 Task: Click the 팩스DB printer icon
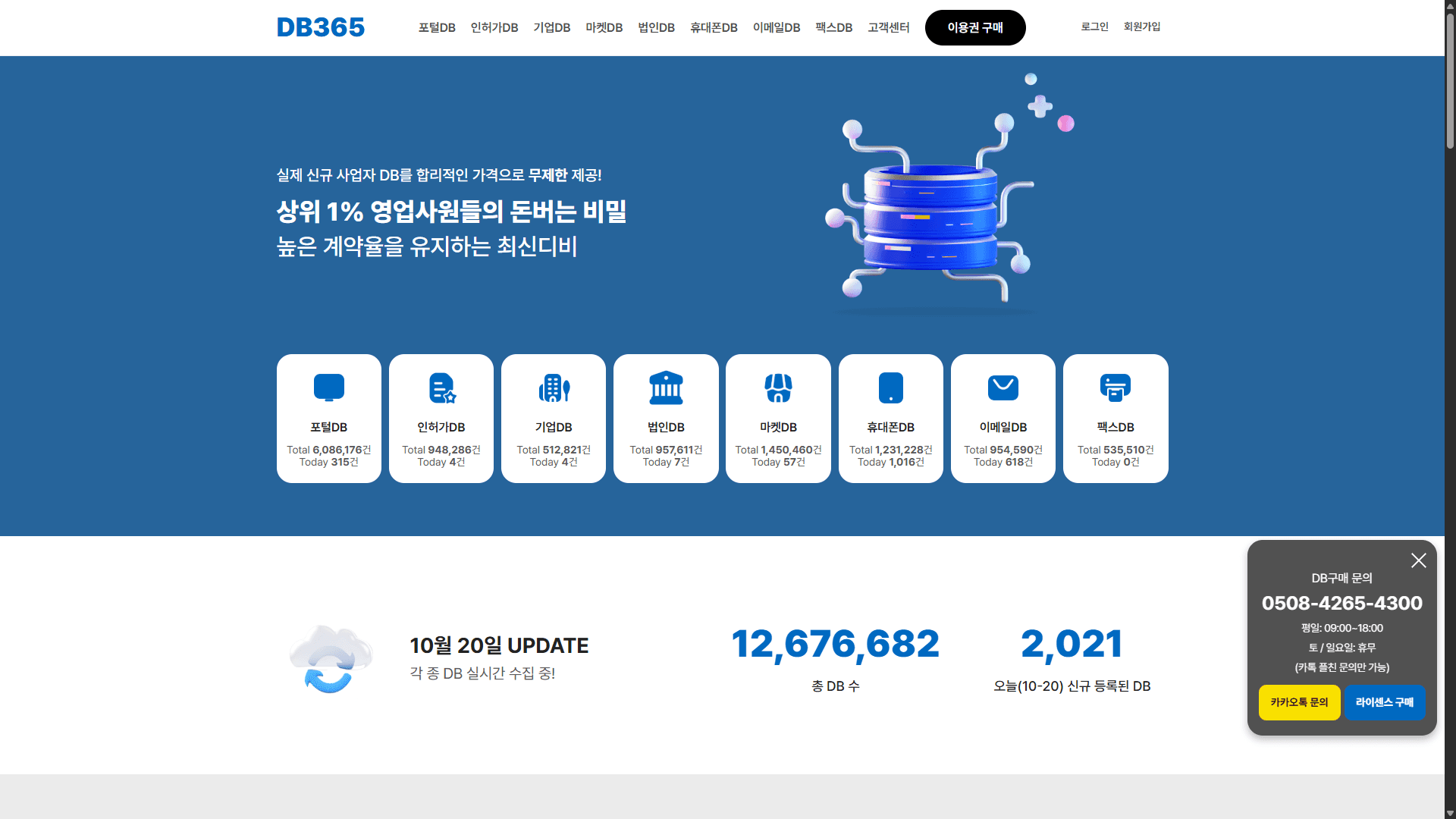(x=1116, y=388)
